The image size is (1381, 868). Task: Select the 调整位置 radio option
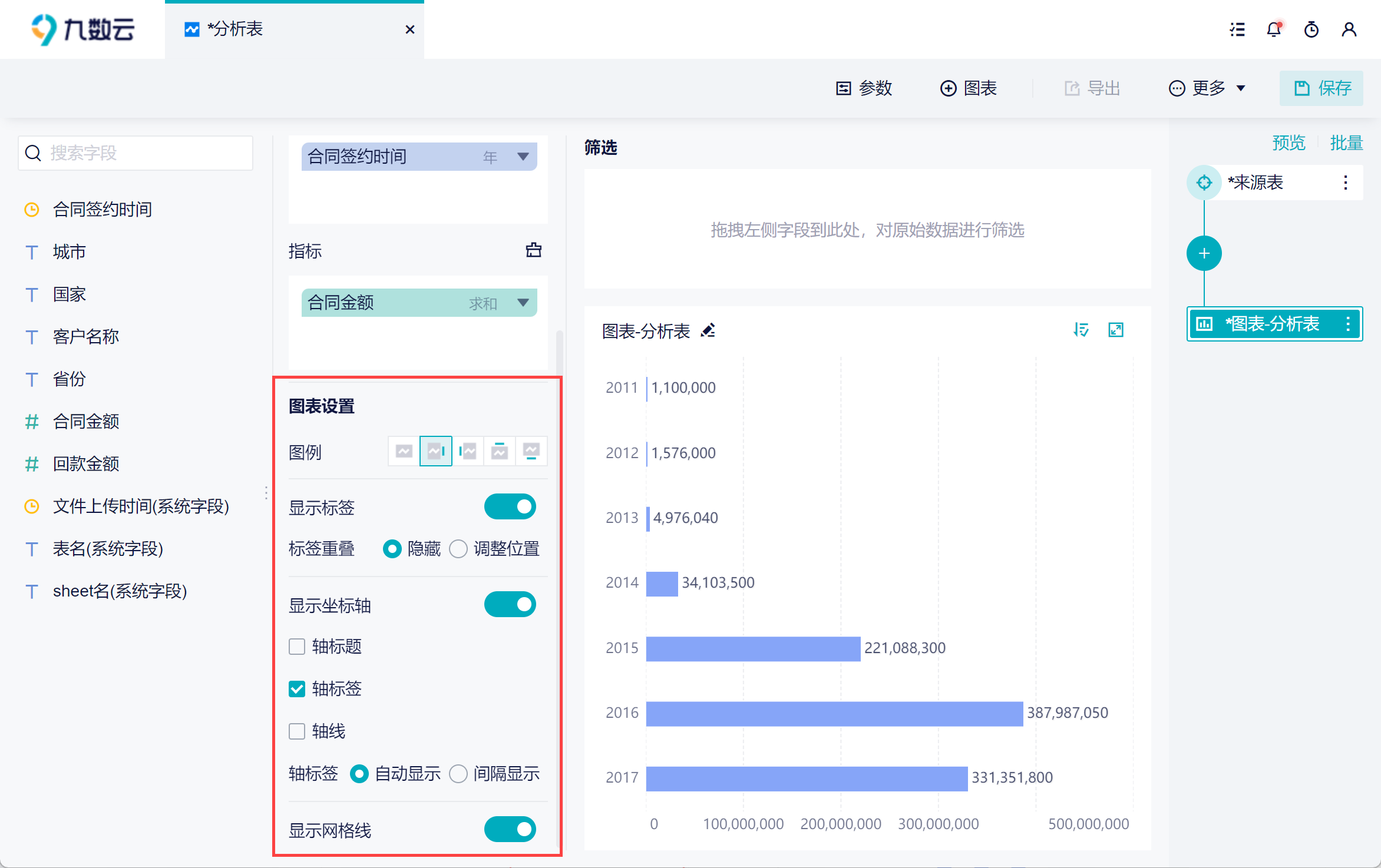(x=458, y=549)
